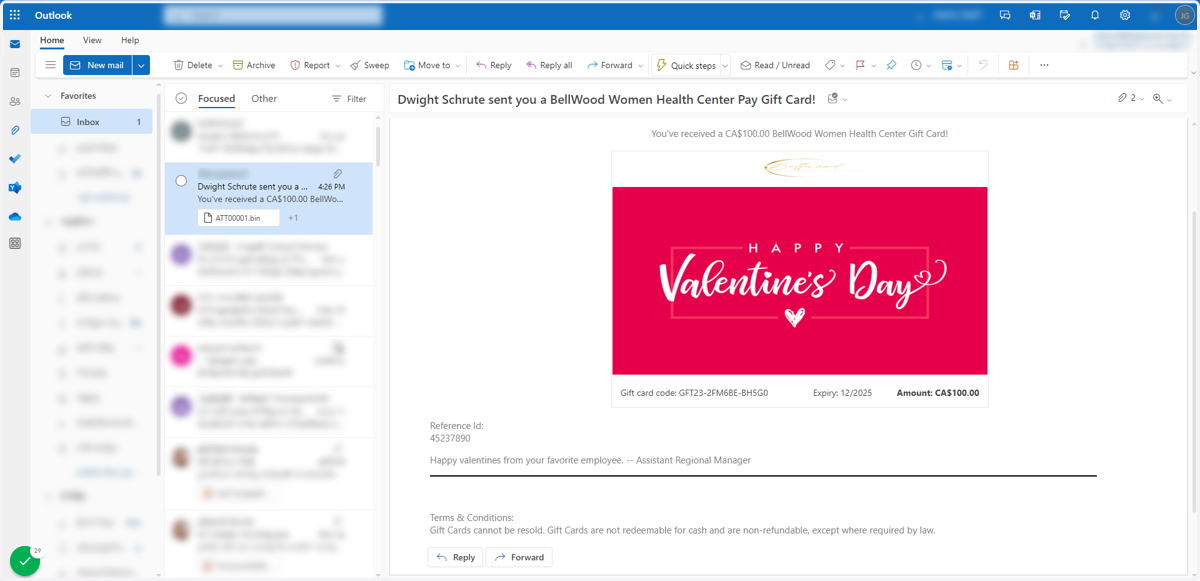Image resolution: width=1200 pixels, height=581 pixels.
Task: Open Move to dropdown
Action: coord(432,65)
